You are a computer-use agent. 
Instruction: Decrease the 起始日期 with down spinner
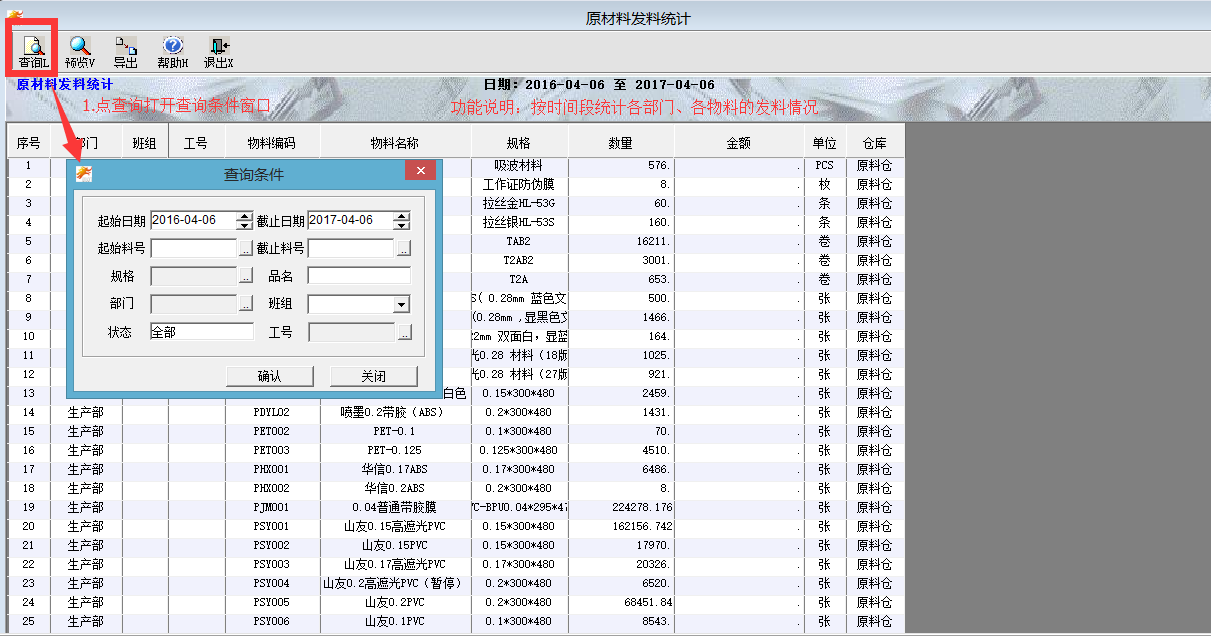tap(244, 225)
